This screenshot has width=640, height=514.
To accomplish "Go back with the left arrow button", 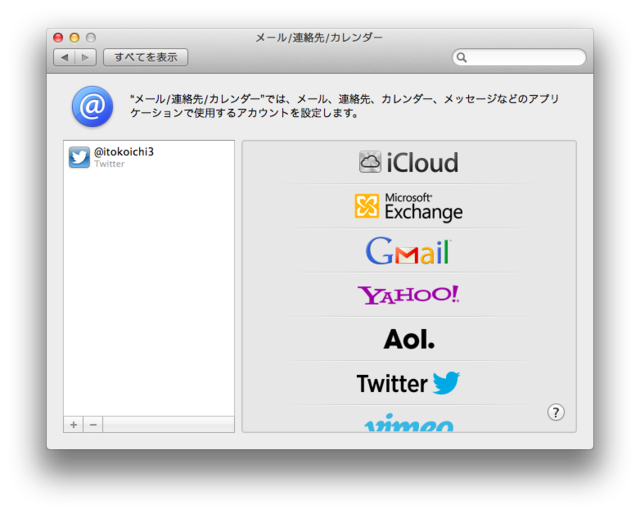I will pyautogui.click(x=64, y=57).
